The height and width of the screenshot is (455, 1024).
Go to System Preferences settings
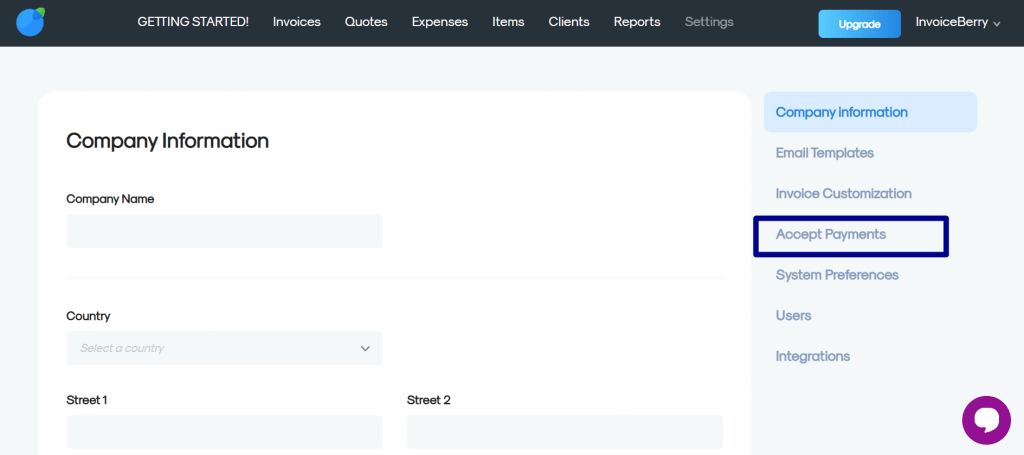837,275
